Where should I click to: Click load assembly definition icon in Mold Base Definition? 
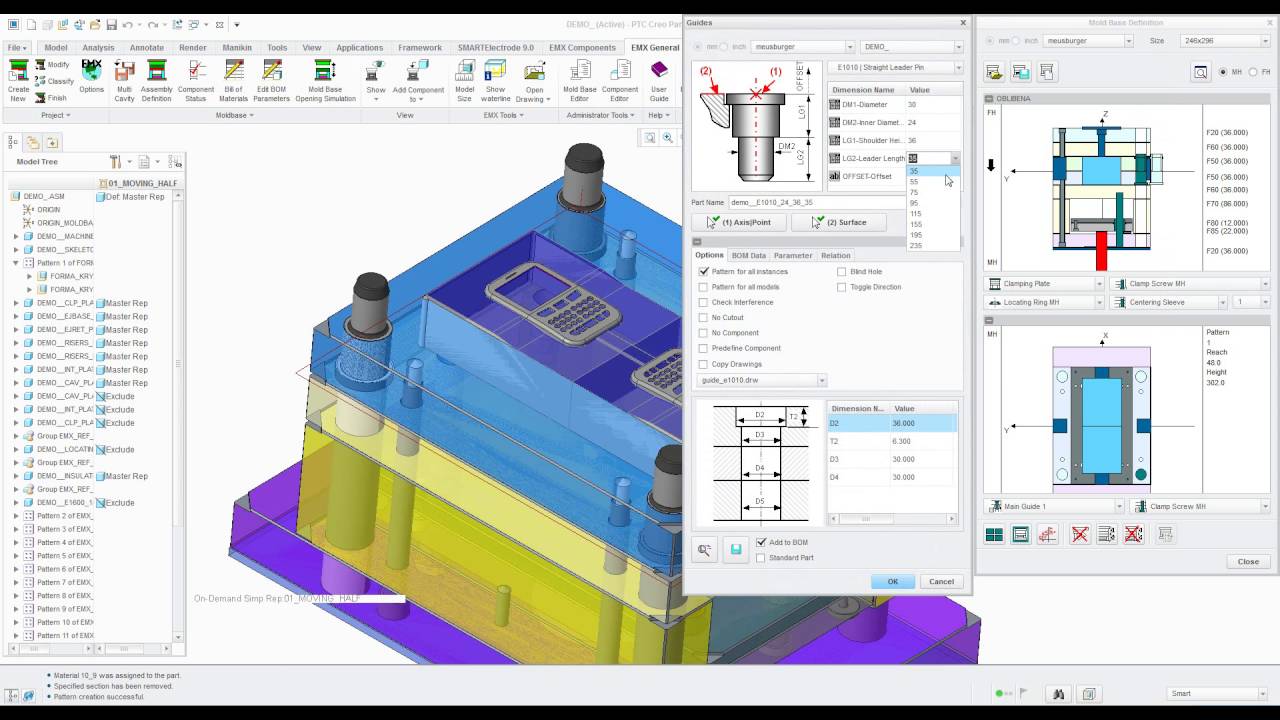pos(994,72)
